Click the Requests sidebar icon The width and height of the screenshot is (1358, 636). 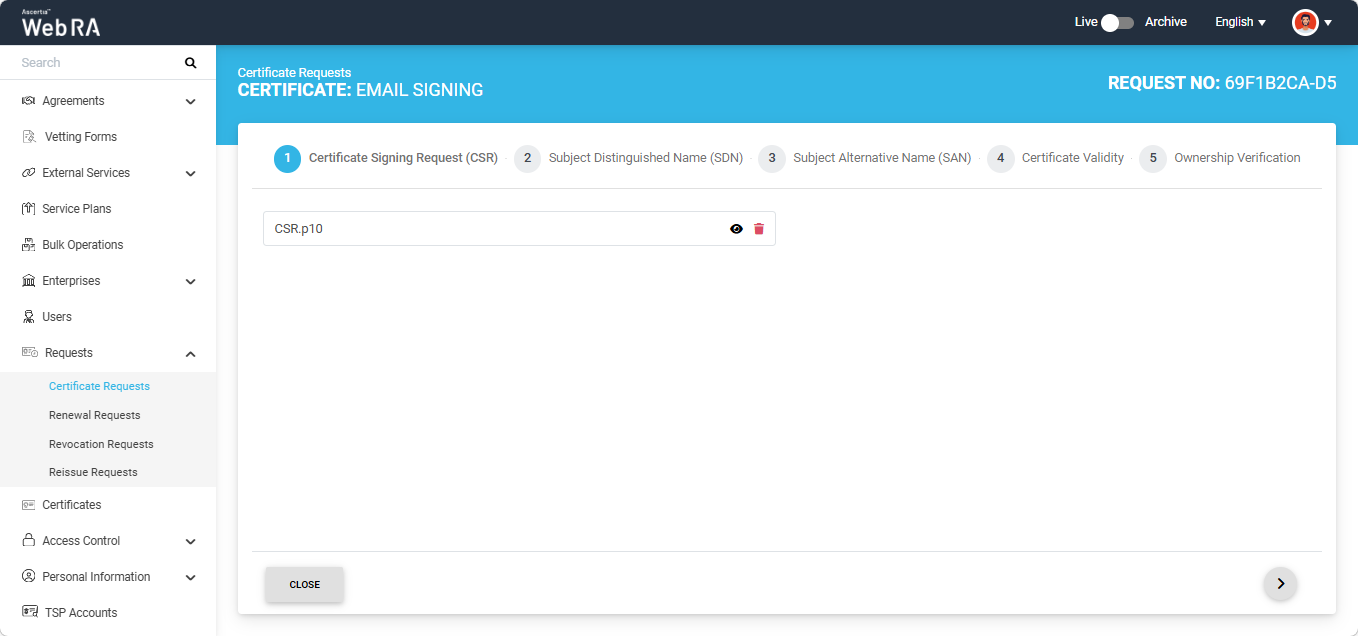pos(30,353)
